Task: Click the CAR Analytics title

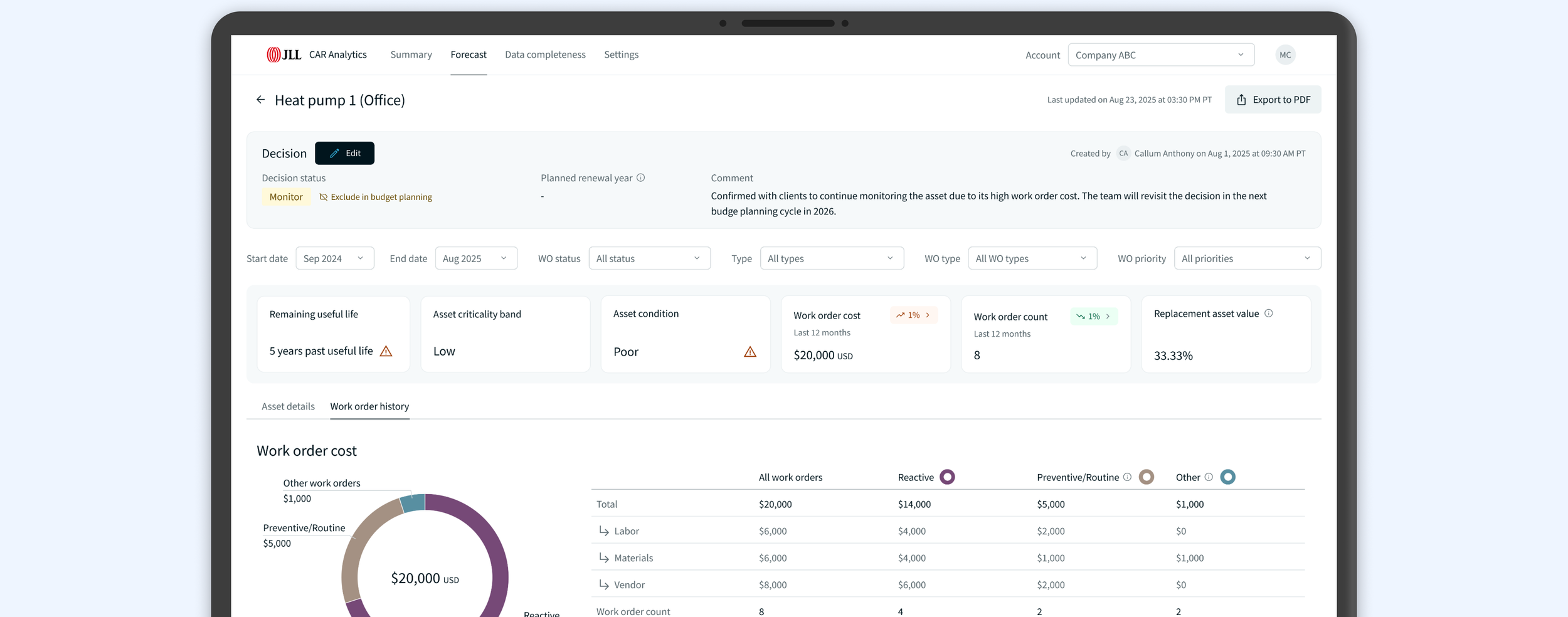Action: point(337,55)
